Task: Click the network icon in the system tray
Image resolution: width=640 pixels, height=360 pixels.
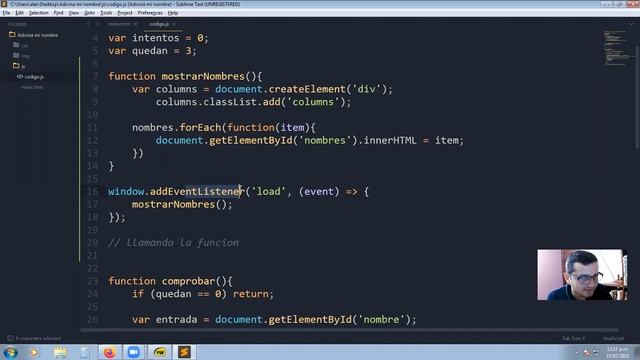Action: (x=596, y=353)
